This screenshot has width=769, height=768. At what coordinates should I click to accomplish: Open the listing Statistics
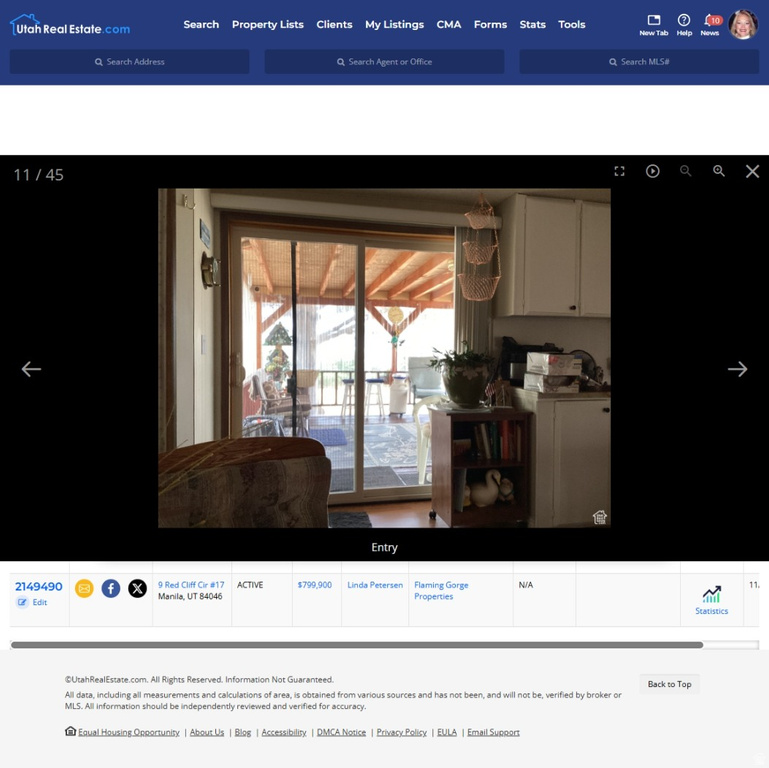711,600
